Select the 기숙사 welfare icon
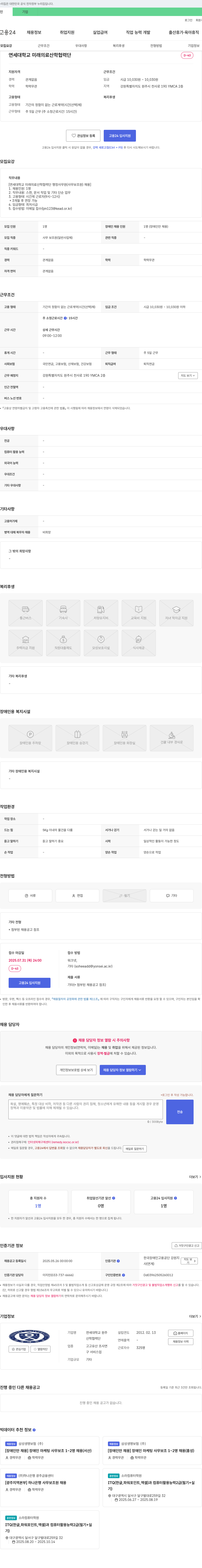The width and height of the screenshot is (202, 1568). point(63,613)
